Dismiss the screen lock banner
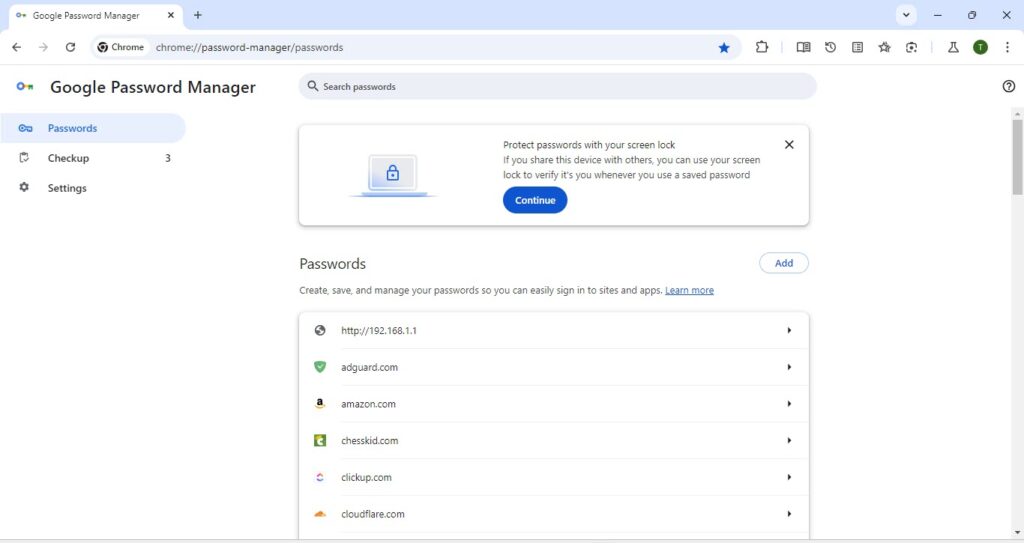The image size is (1024, 543). coord(789,144)
